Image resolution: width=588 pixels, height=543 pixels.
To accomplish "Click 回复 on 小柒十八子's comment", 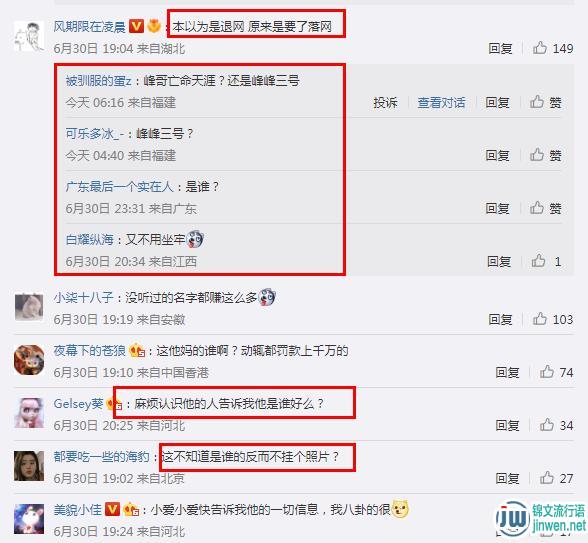I will (500, 320).
